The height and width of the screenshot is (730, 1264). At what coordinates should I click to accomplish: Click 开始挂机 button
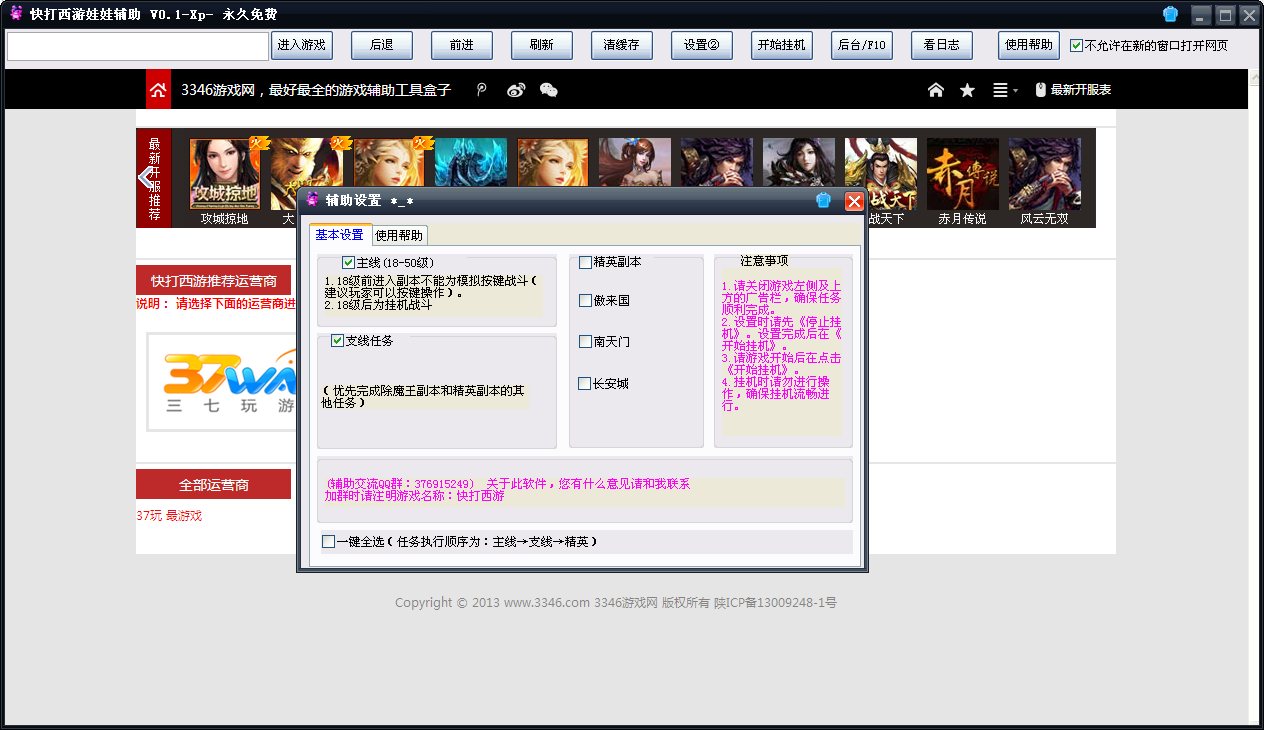(x=782, y=45)
